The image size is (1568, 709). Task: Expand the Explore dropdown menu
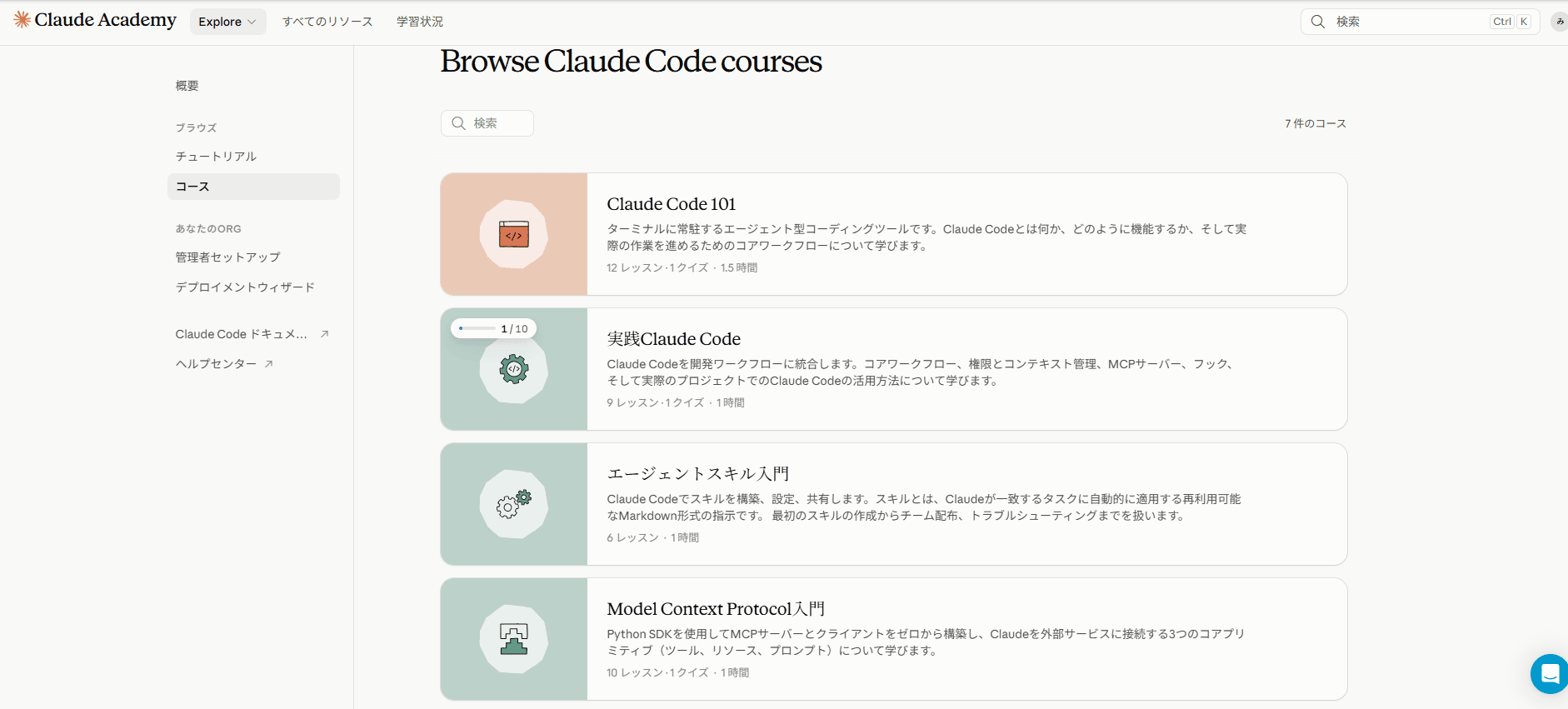click(x=227, y=22)
